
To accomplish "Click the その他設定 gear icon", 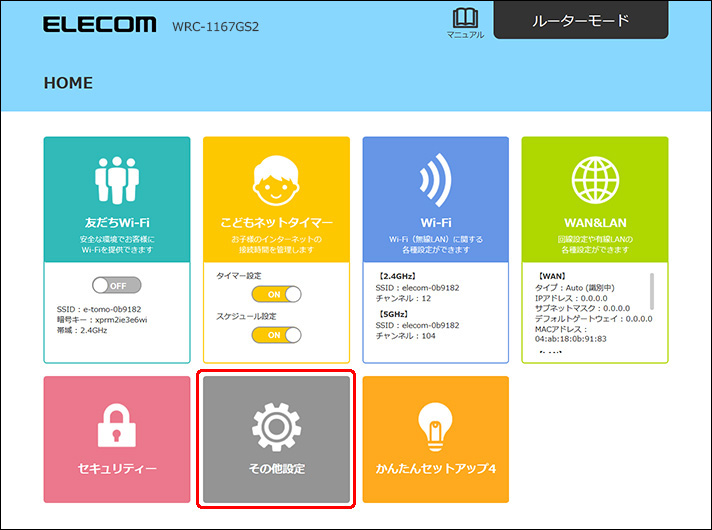I will coord(276,427).
